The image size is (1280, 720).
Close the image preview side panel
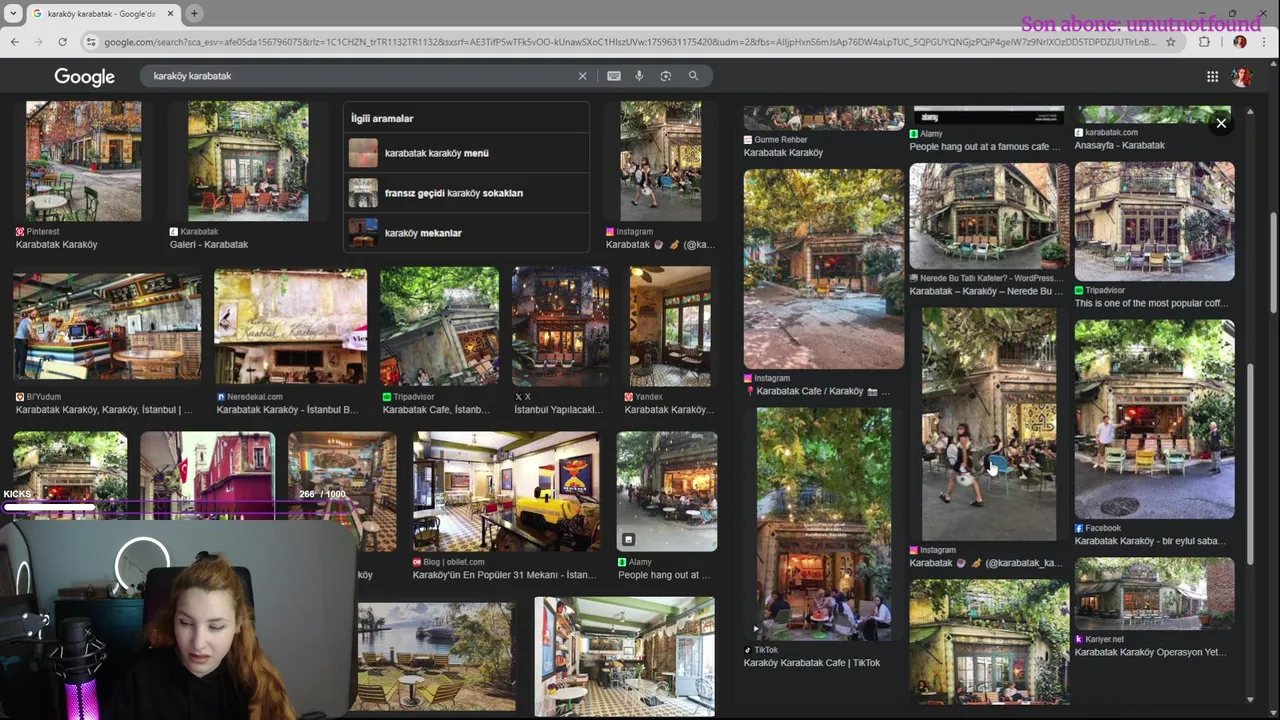[x=1221, y=123]
